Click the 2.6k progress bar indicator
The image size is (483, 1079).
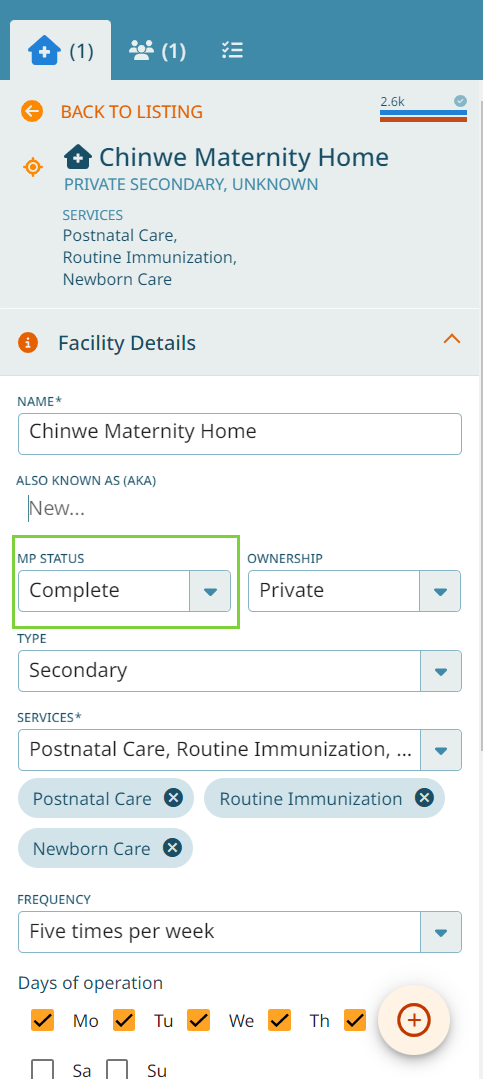click(423, 109)
